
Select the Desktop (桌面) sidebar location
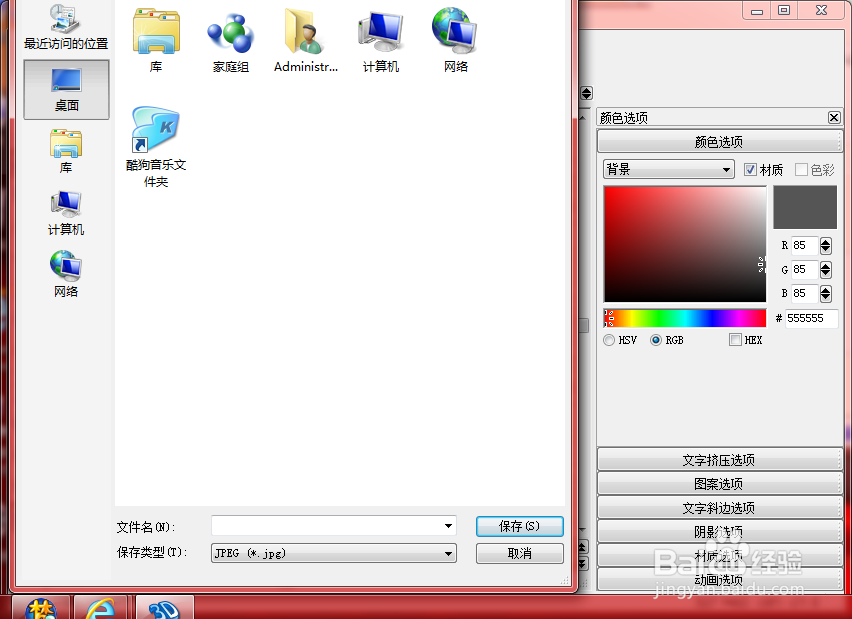point(66,90)
